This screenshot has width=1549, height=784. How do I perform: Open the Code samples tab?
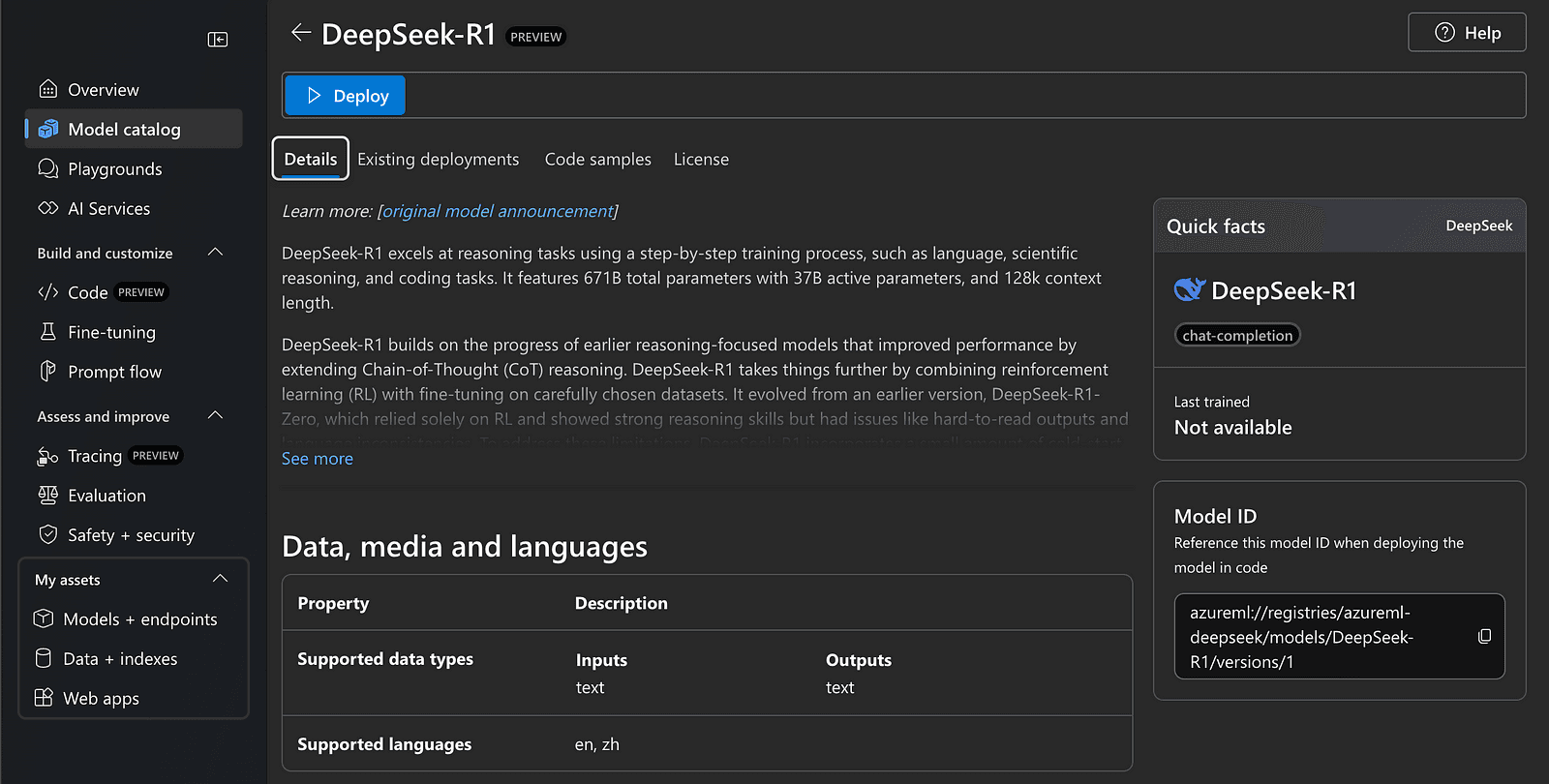pos(598,160)
